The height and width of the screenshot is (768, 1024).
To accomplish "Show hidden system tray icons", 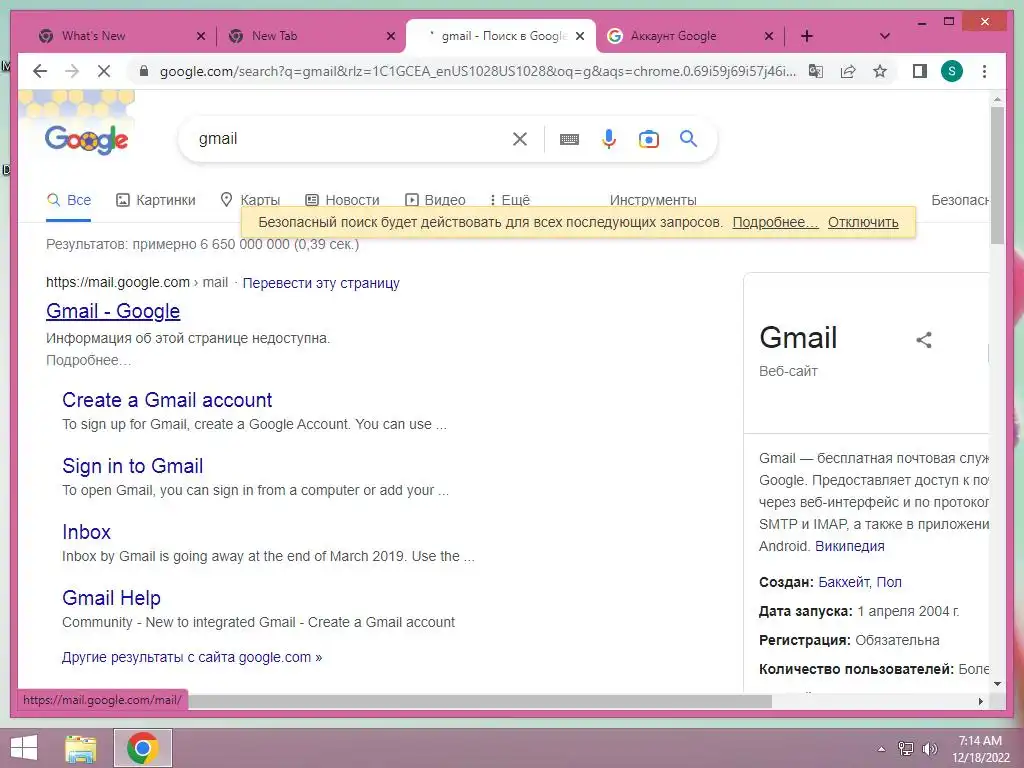I will [881, 749].
